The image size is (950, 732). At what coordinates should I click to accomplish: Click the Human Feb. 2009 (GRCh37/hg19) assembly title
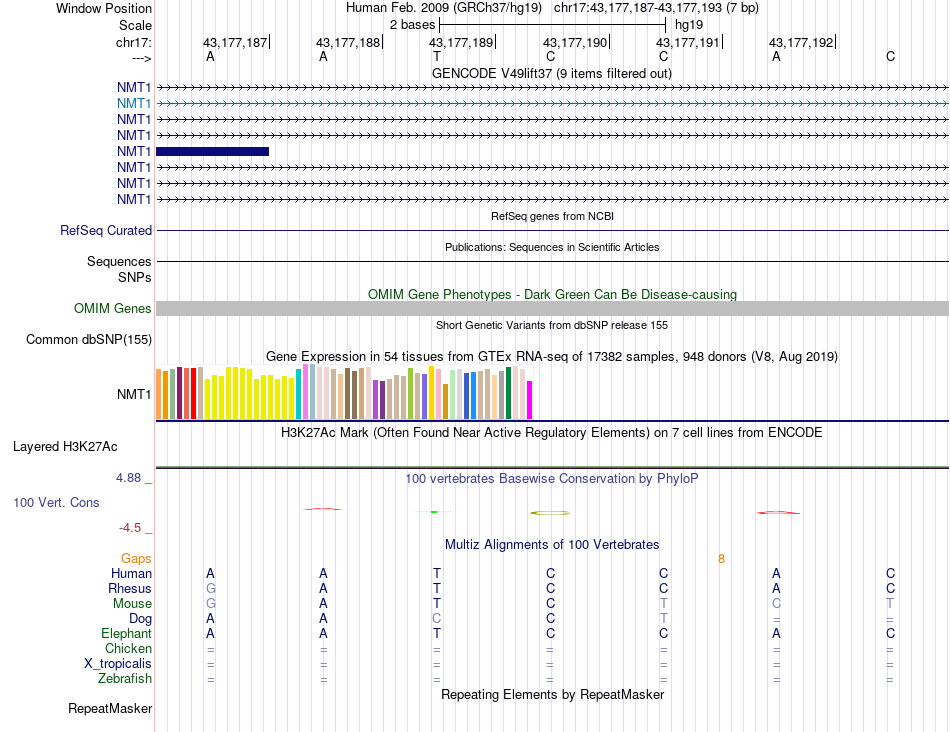446,8
